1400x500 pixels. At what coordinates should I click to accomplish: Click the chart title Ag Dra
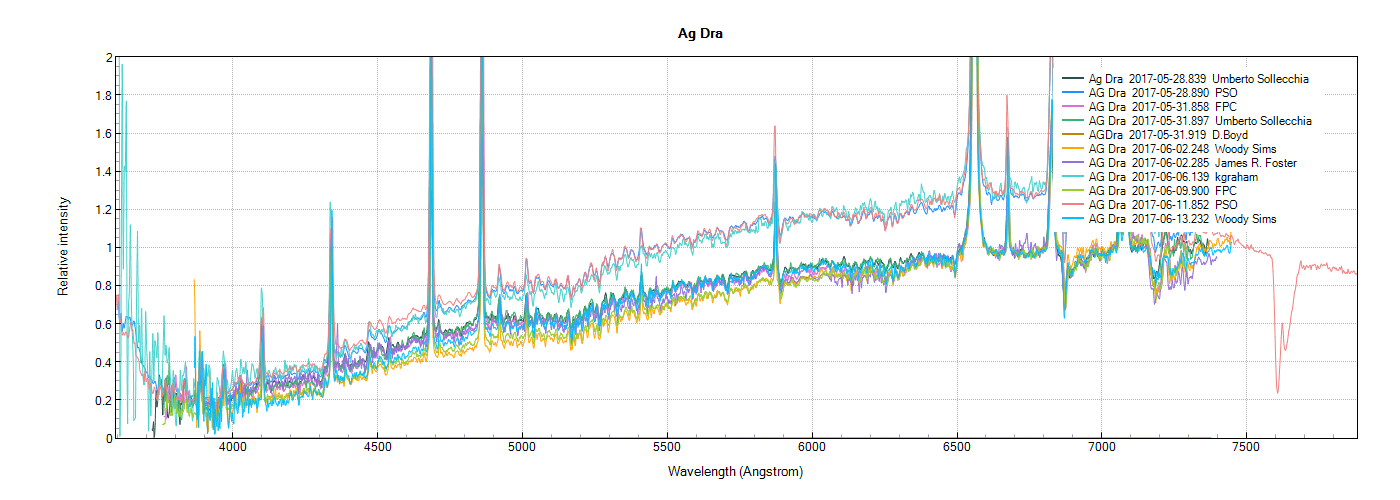tap(699, 34)
